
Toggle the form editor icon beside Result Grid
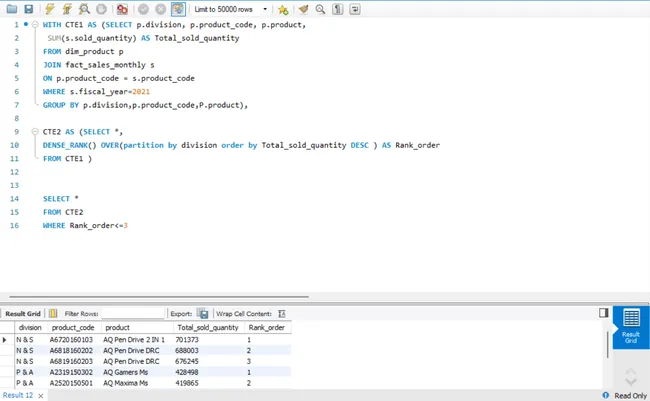click(x=53, y=314)
